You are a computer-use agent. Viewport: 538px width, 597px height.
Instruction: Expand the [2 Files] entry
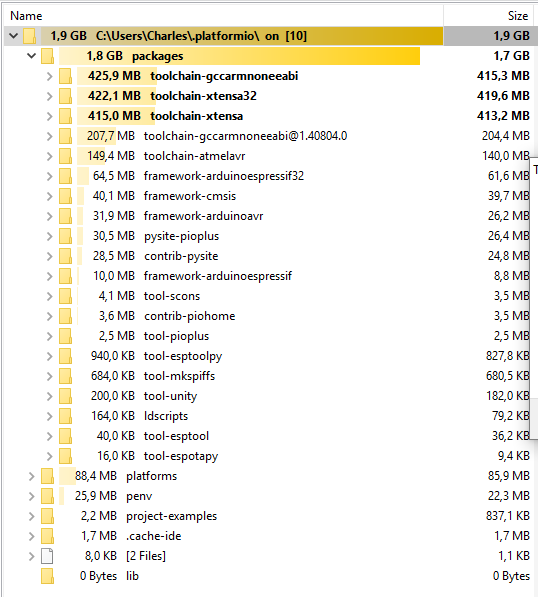pyautogui.click(x=32, y=556)
